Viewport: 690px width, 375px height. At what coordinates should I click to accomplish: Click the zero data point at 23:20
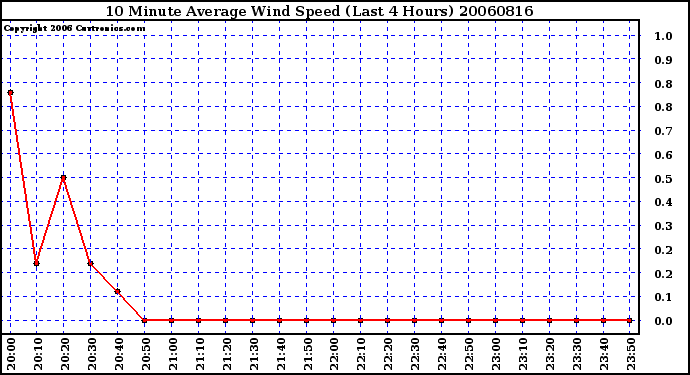[549, 320]
